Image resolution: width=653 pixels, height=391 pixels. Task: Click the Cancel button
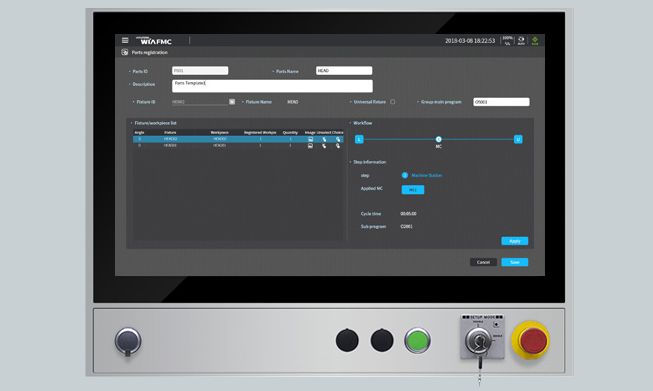[x=483, y=262]
